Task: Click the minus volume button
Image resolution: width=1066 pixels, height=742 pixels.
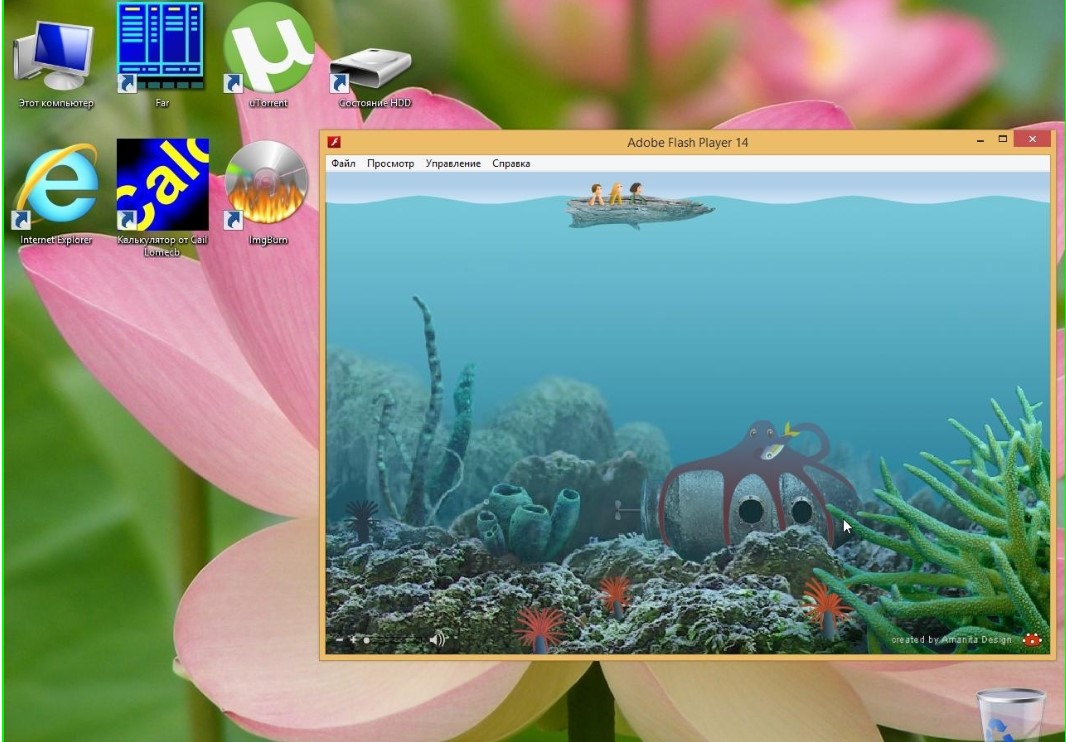Action: pos(340,639)
